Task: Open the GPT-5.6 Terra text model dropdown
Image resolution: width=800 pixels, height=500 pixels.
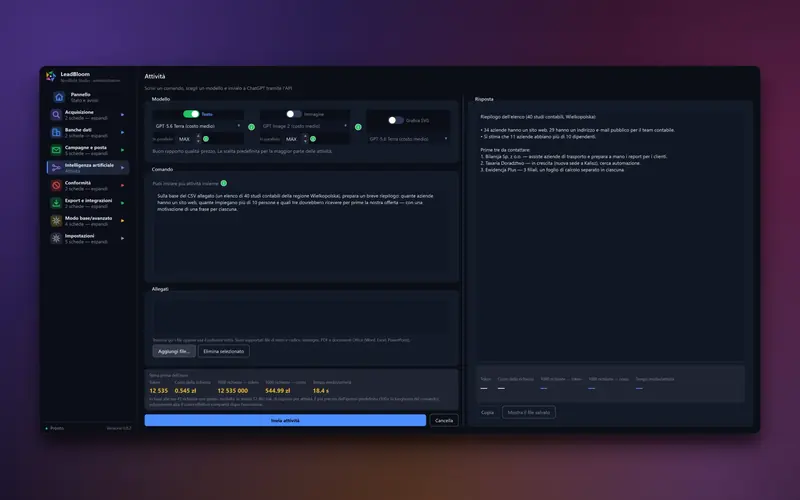Action: coord(198,126)
